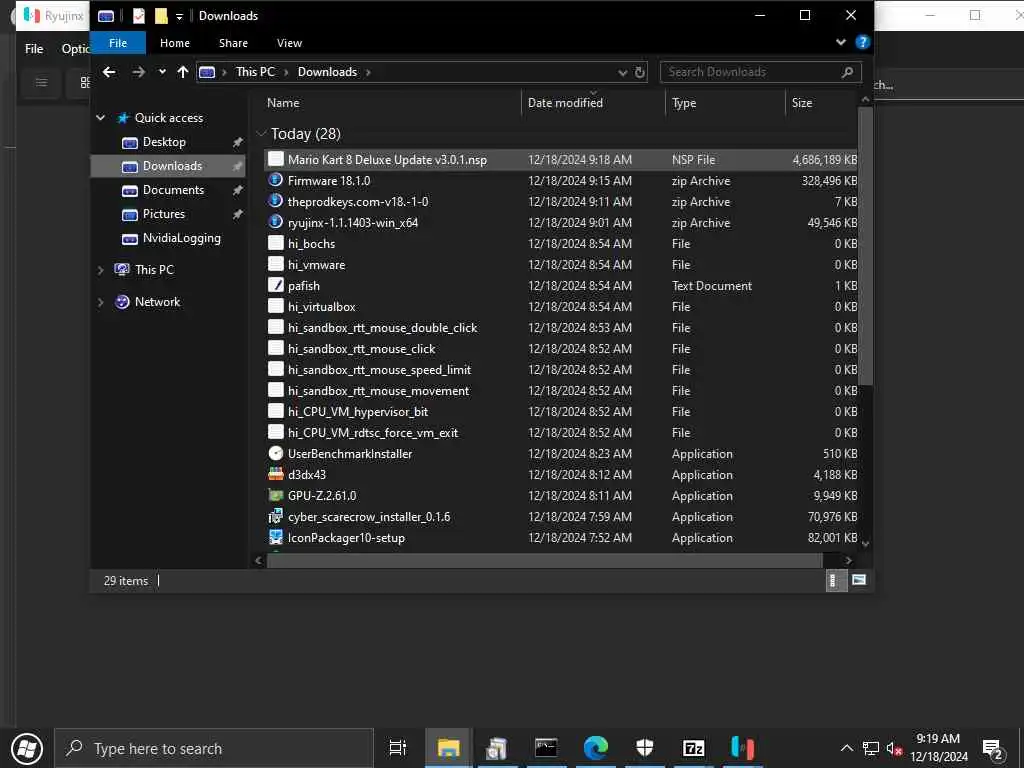This screenshot has width=1024, height=768.
Task: Open quick access toolbar customize dropdown
Action: pyautogui.click(x=179, y=16)
